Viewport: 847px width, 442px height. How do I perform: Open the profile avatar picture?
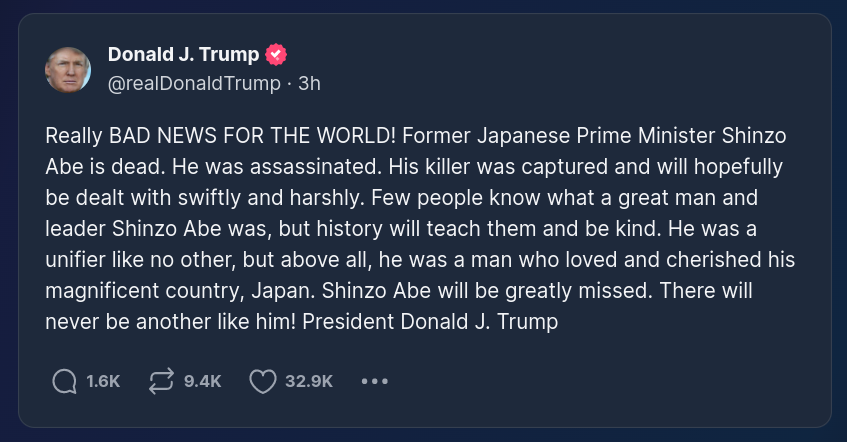tap(69, 69)
